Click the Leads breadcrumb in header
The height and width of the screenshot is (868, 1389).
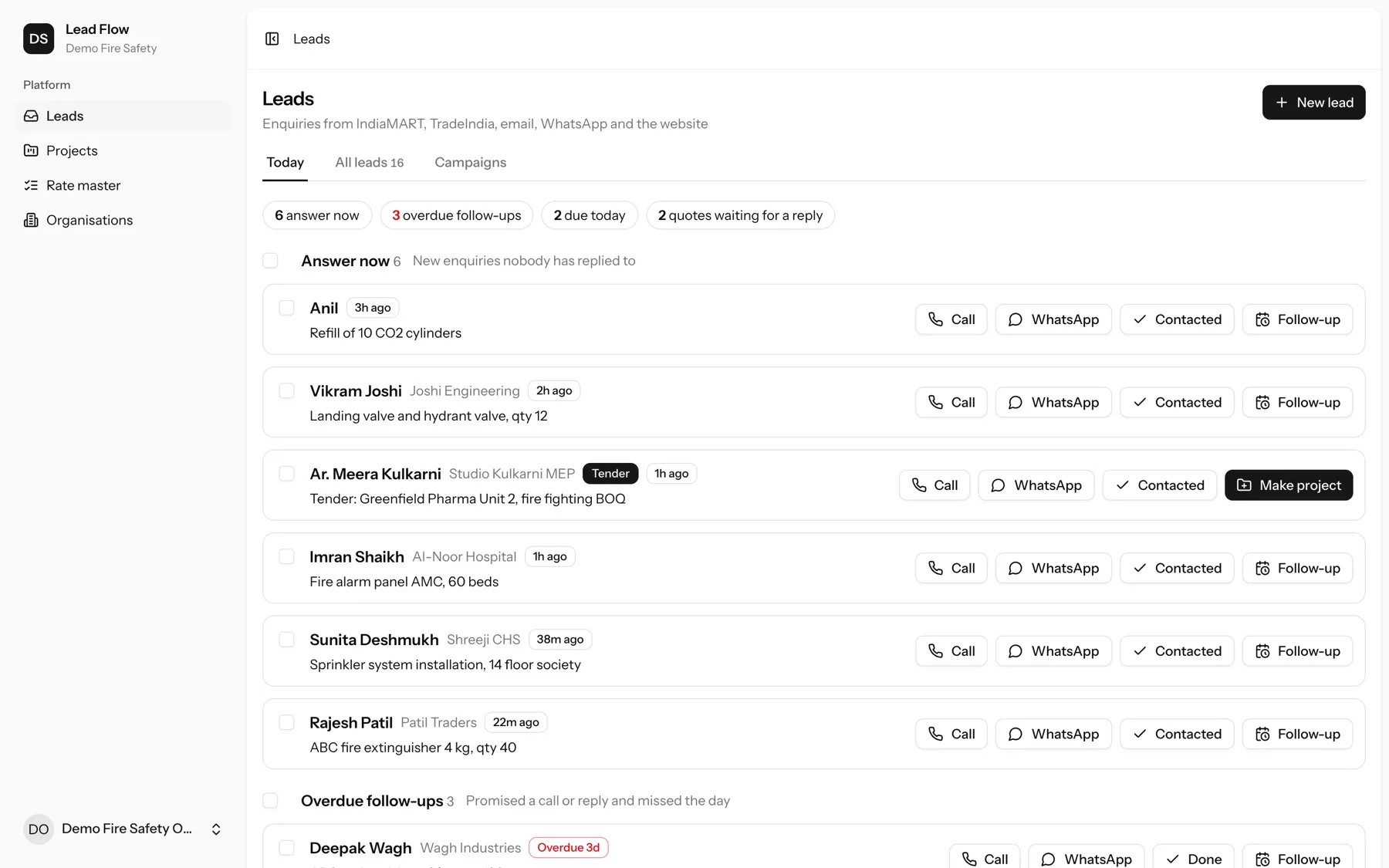(x=311, y=39)
